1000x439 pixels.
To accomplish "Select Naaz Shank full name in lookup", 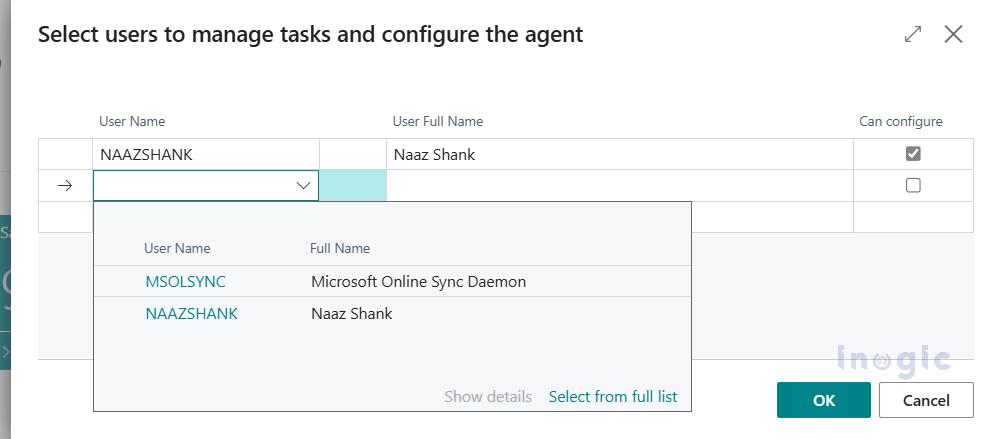I will coord(351,313).
